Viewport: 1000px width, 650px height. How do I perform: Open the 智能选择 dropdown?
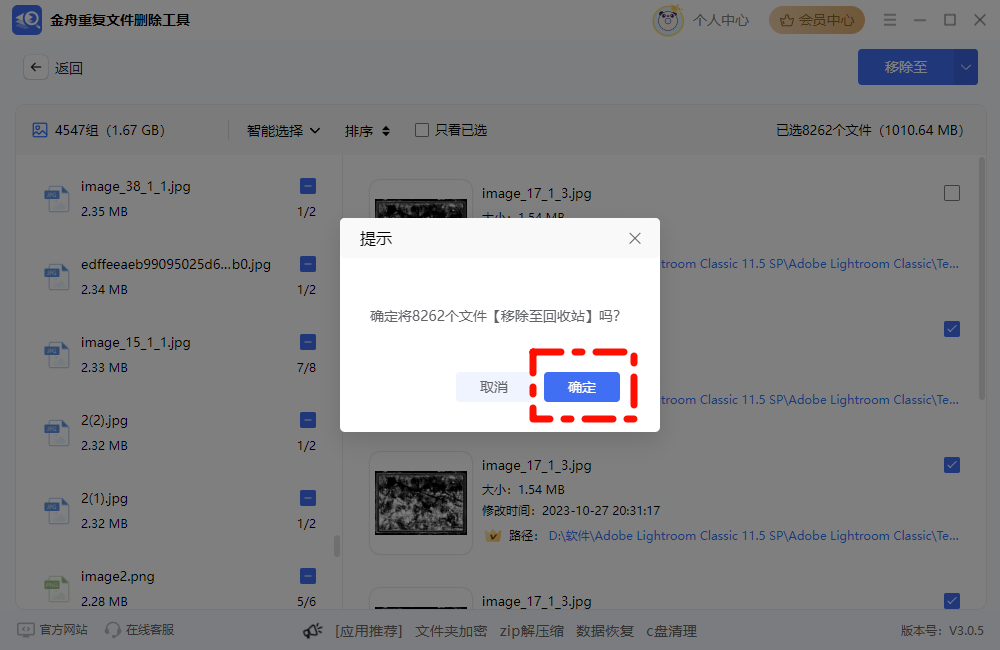point(283,131)
